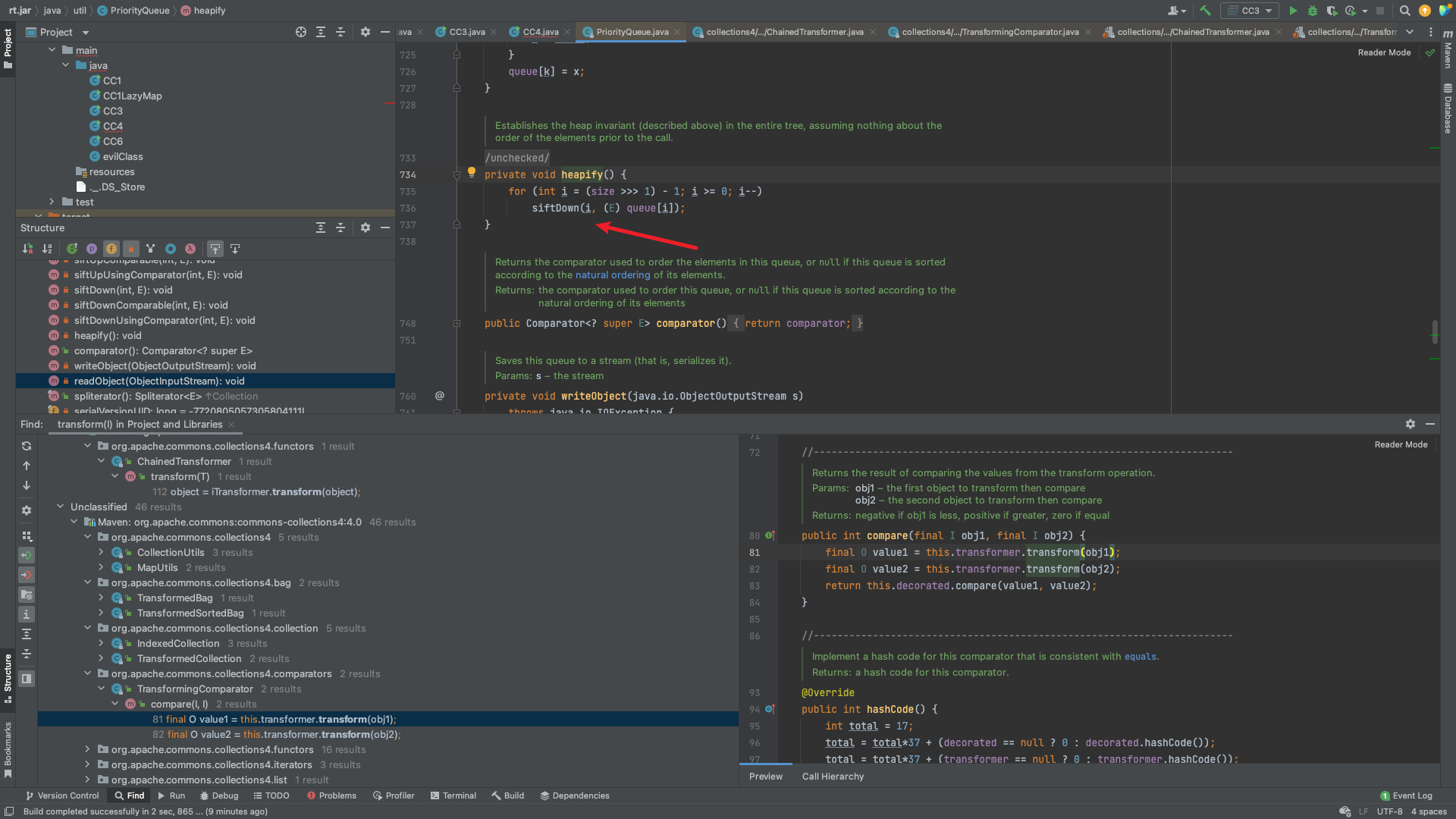Toggle show properties in Structure
1456x819 pixels.
(92, 249)
